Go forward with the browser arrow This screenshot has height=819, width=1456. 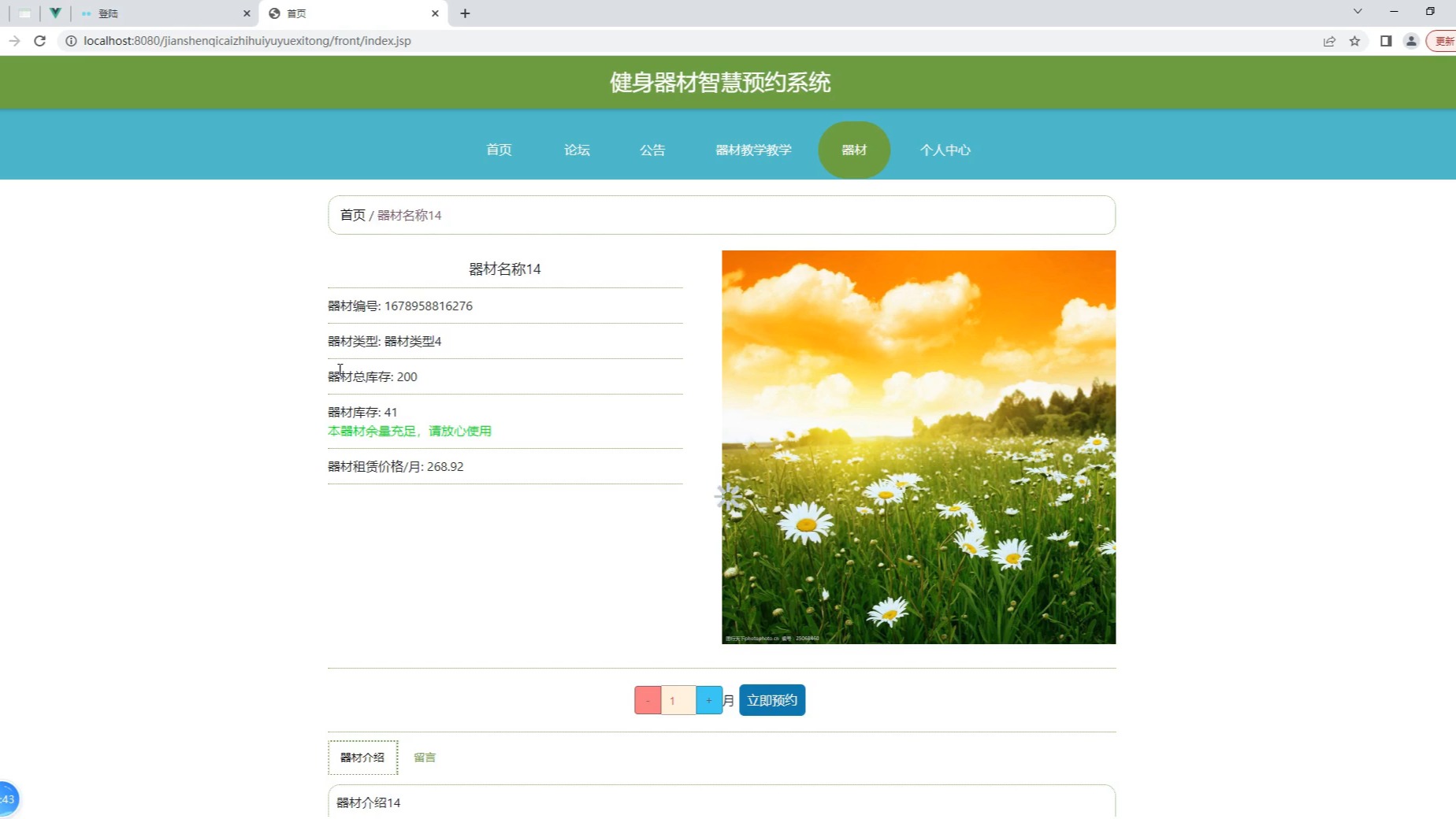pyautogui.click(x=14, y=41)
